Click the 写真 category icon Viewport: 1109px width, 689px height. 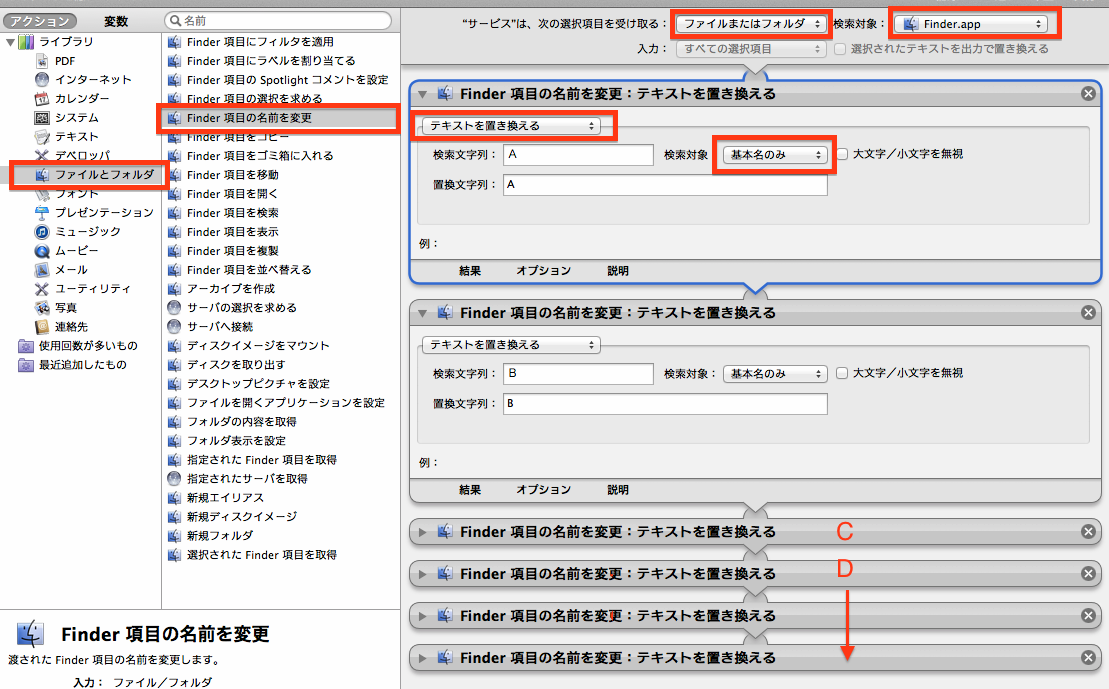tap(42, 308)
